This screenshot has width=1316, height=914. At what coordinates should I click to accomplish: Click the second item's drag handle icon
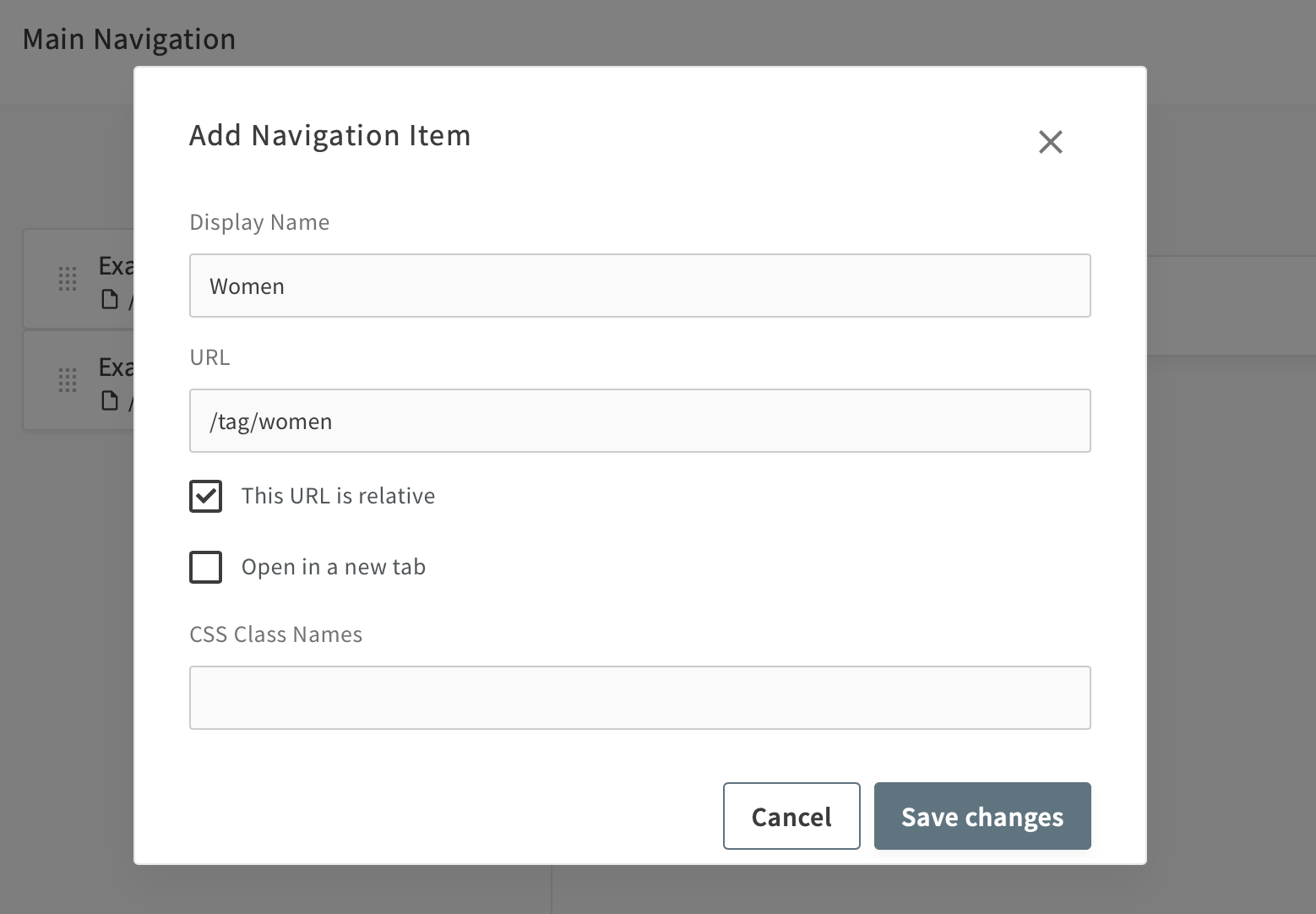(x=68, y=380)
